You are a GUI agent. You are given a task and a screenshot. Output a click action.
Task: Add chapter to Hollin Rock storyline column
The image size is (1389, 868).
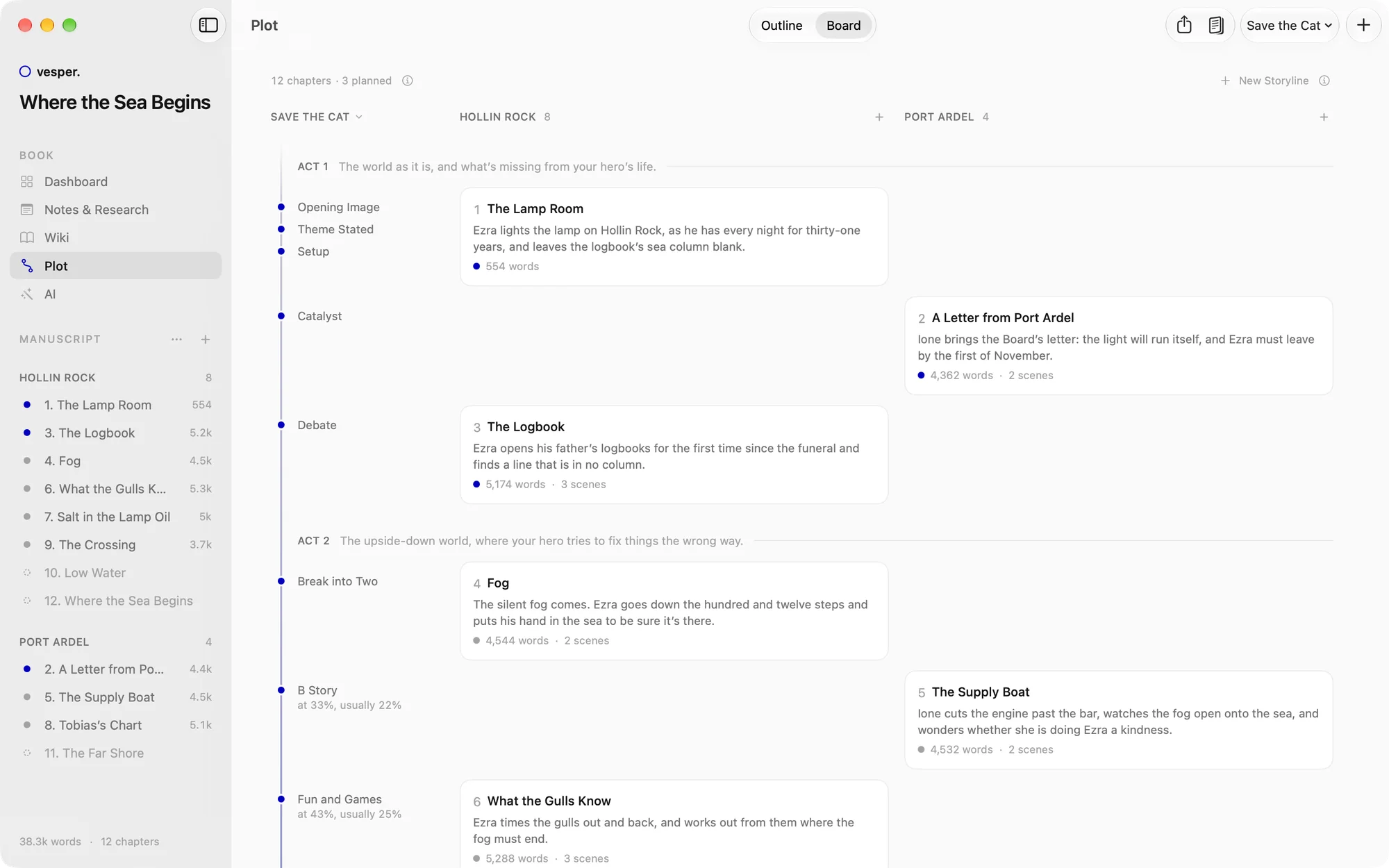tap(879, 117)
